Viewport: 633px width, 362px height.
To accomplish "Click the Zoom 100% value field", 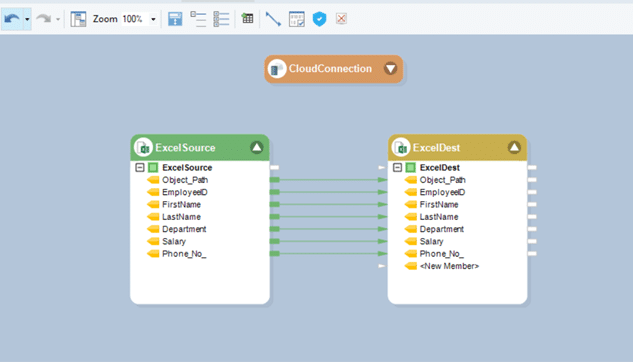I will click(133, 19).
